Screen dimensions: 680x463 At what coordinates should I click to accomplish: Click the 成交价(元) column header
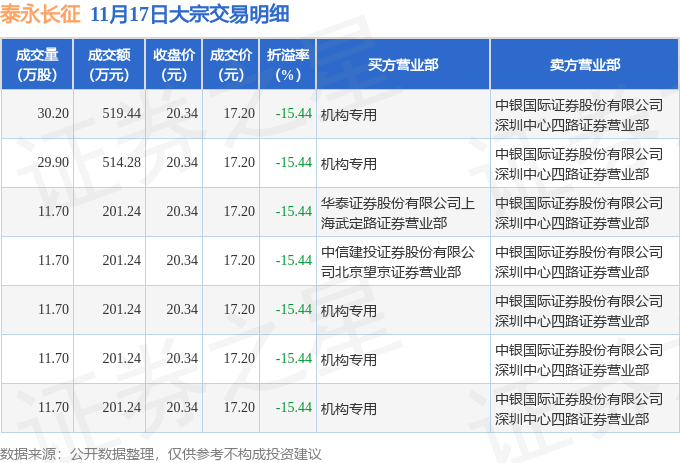tap(231, 64)
